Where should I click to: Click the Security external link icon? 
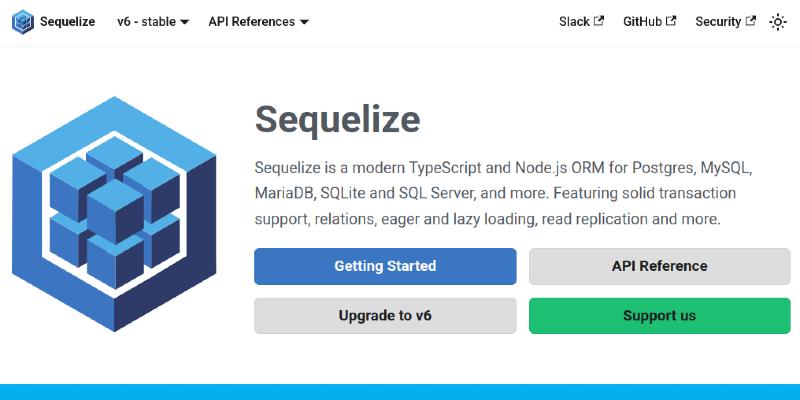click(750, 21)
